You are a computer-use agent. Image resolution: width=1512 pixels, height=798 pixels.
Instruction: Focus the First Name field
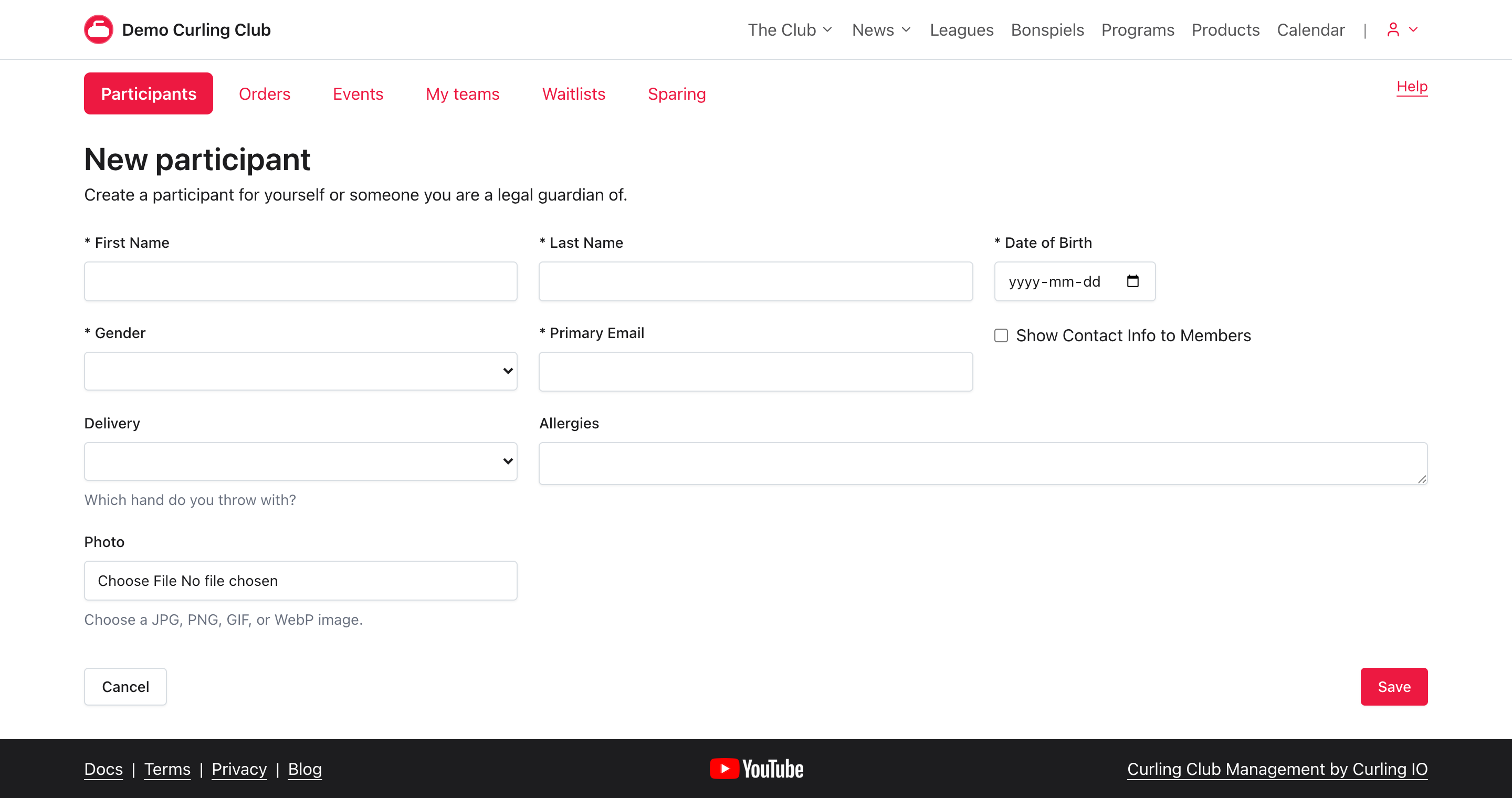(300, 281)
